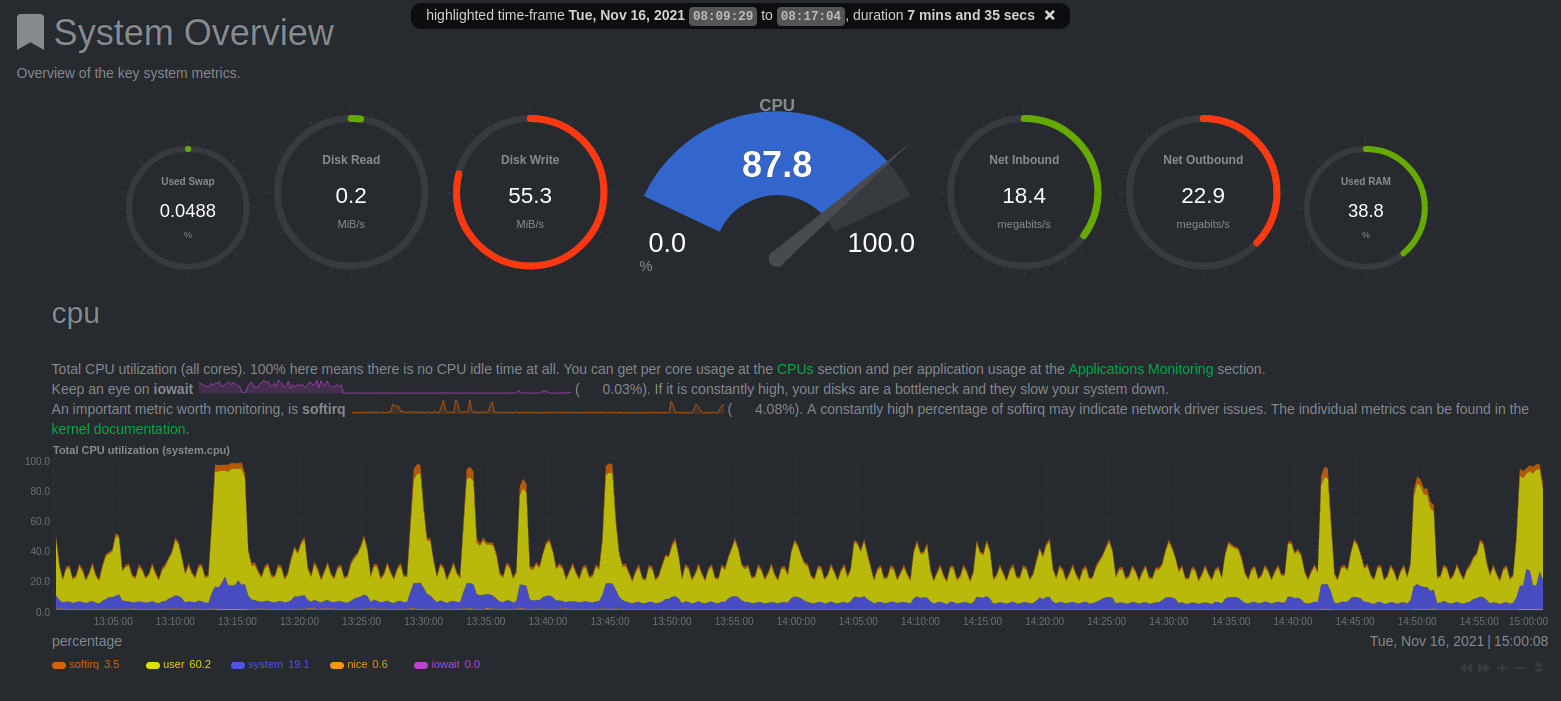
Task: Click the chart vertical resize handle icon
Action: (1539, 668)
